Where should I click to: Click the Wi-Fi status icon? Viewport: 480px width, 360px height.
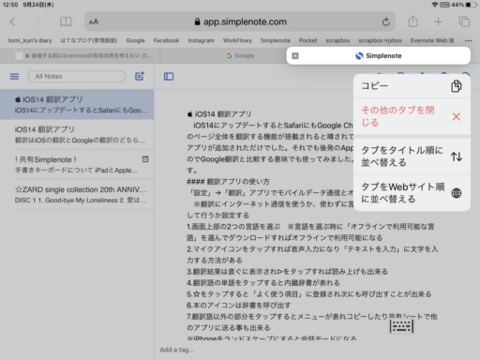[x=435, y=5]
